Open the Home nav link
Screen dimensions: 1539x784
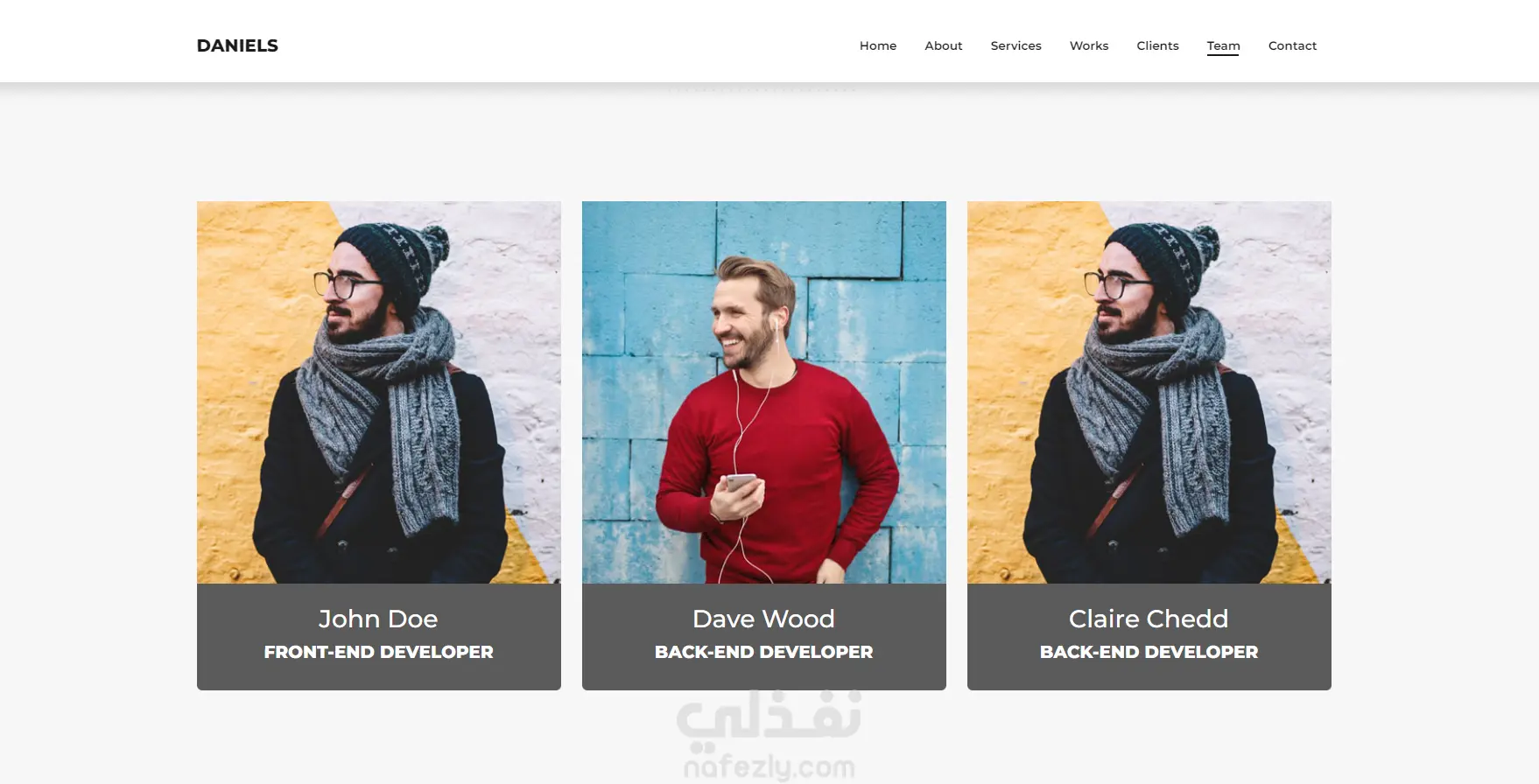[878, 45]
